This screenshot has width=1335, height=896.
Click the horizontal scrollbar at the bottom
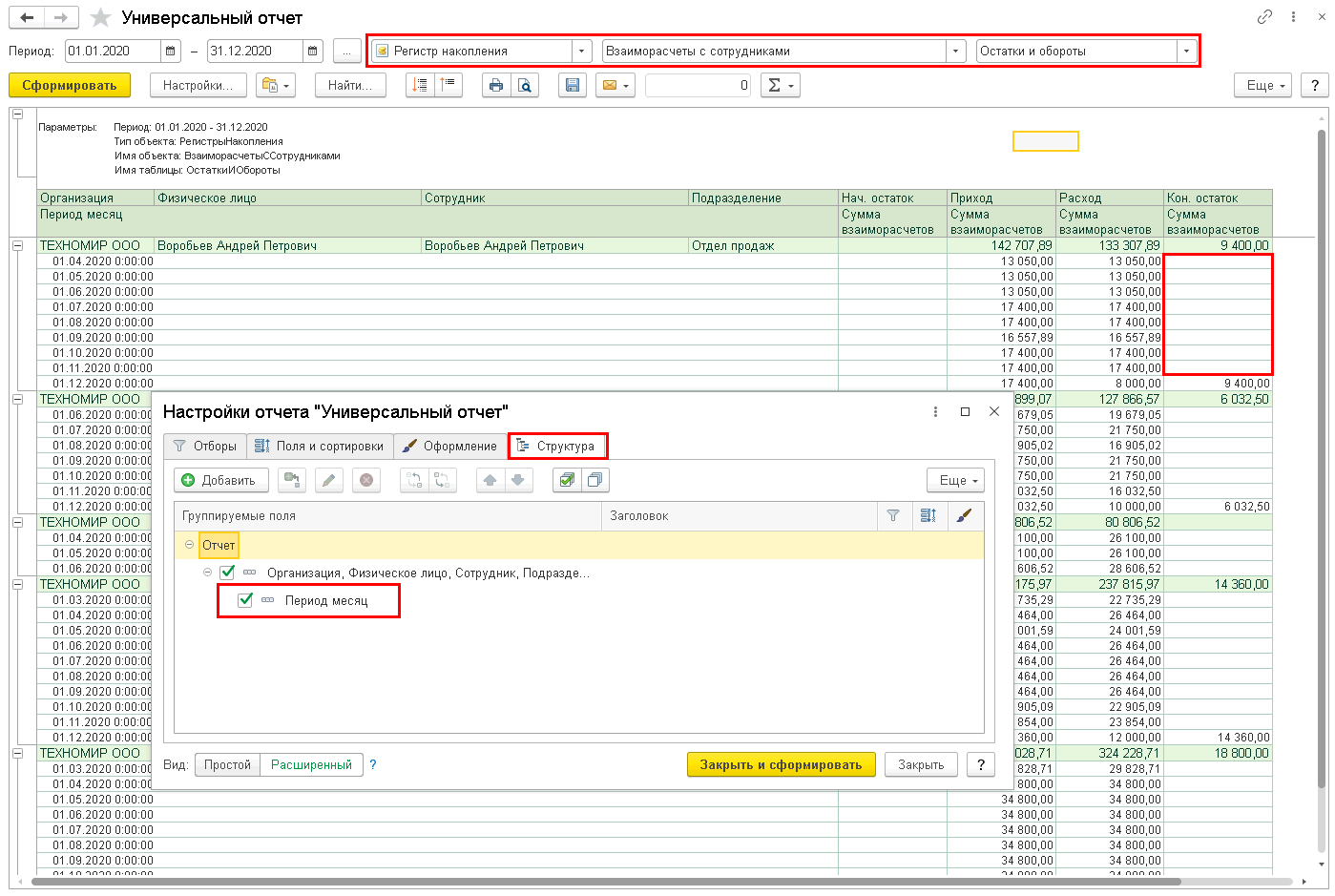point(606,882)
